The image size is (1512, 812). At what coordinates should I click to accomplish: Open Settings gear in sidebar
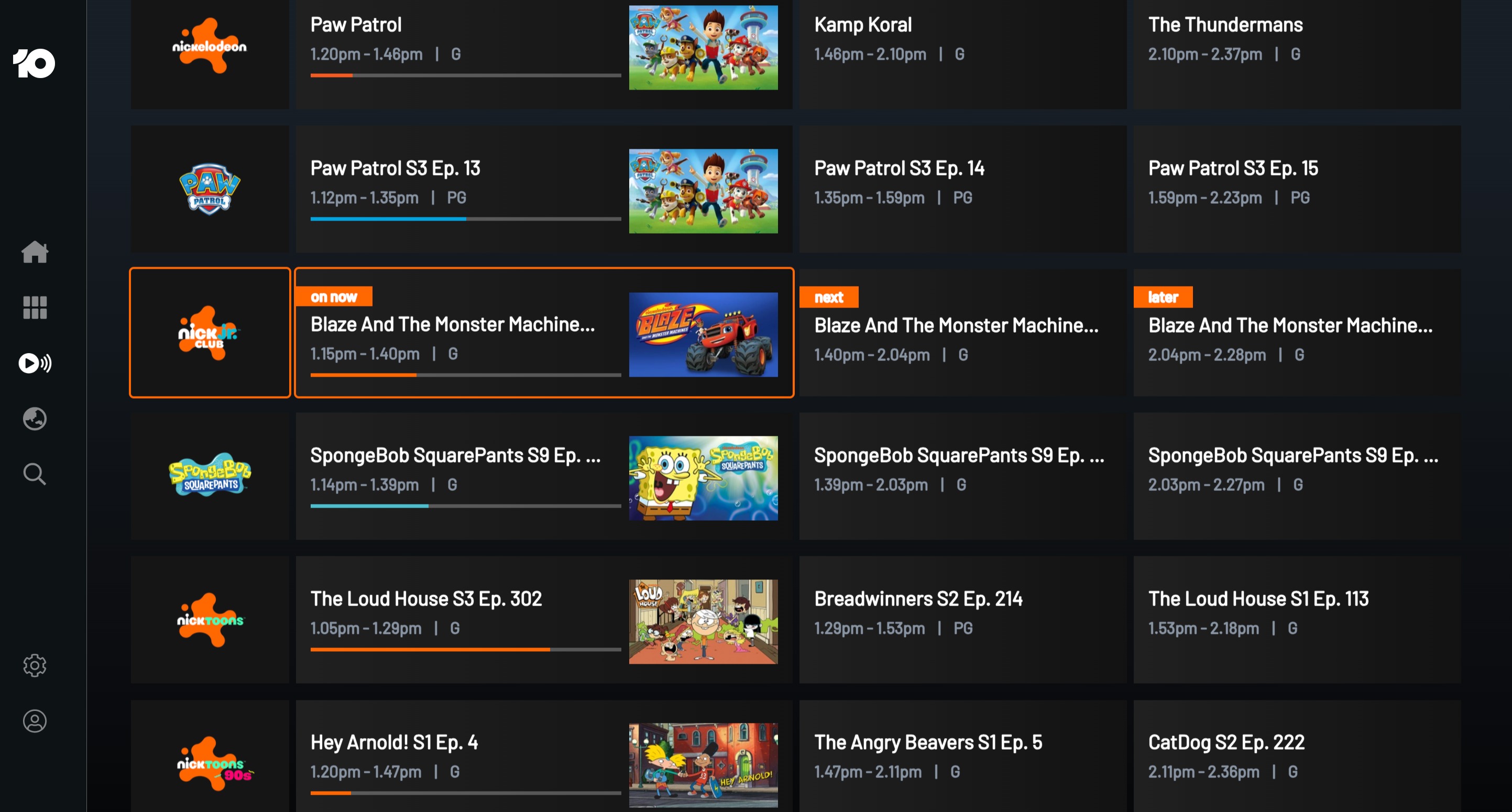pyautogui.click(x=35, y=665)
